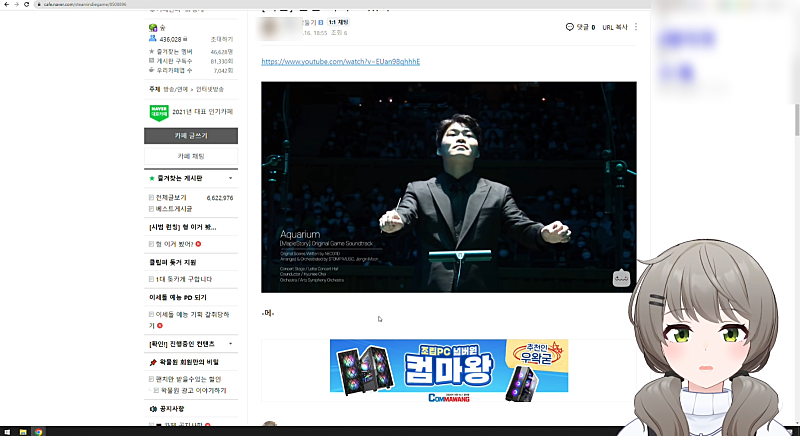Open the 형 이거 봤어? board

coord(174,244)
